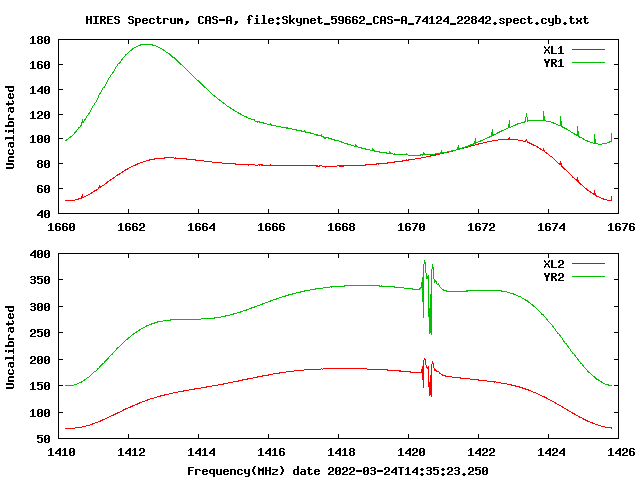Click the Uncalibrated label of the XL1/YR1 plot
The image size is (640, 480).
point(10,127)
